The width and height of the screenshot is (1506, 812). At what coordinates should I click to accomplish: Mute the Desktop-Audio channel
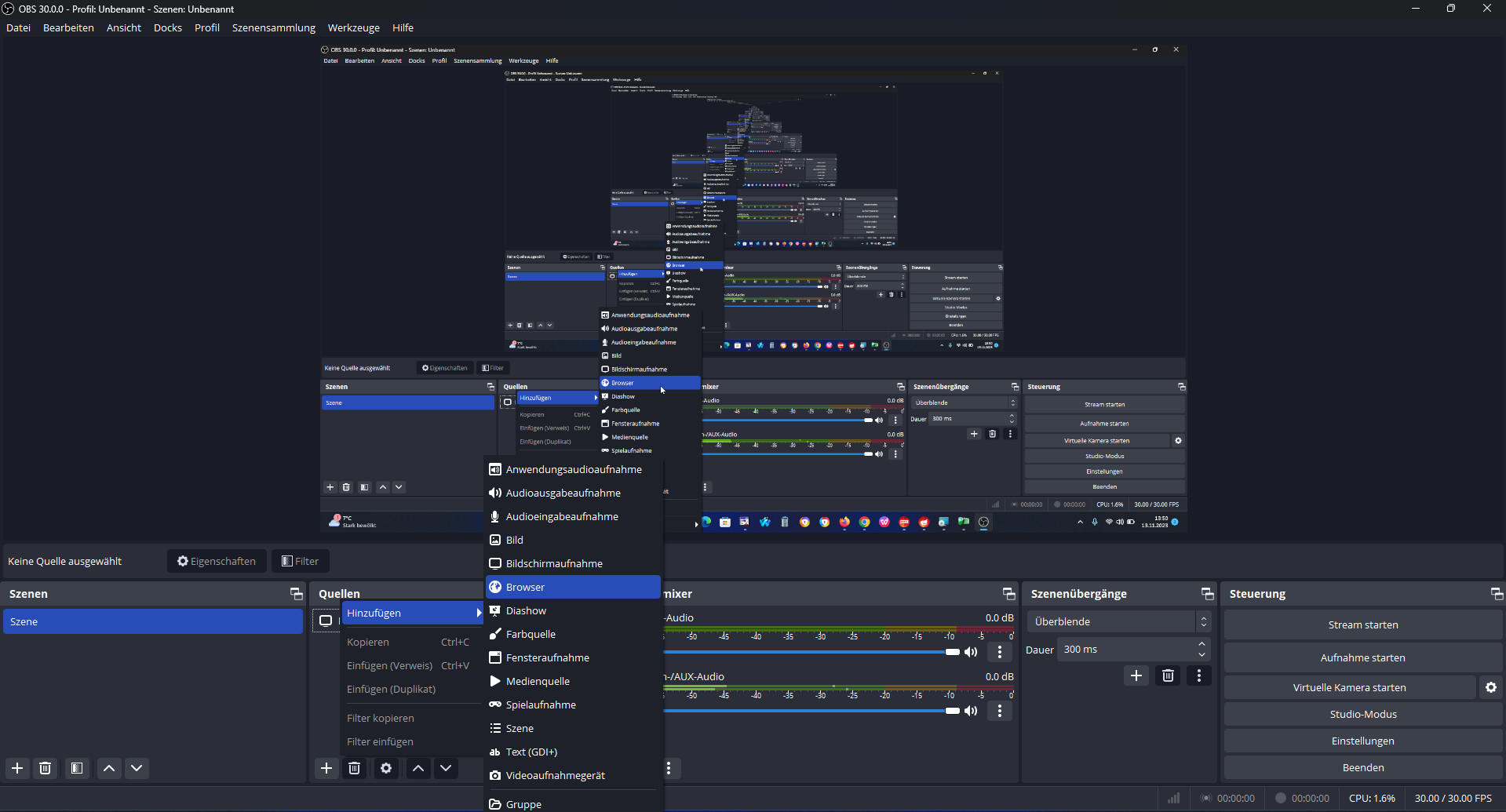[972, 652]
